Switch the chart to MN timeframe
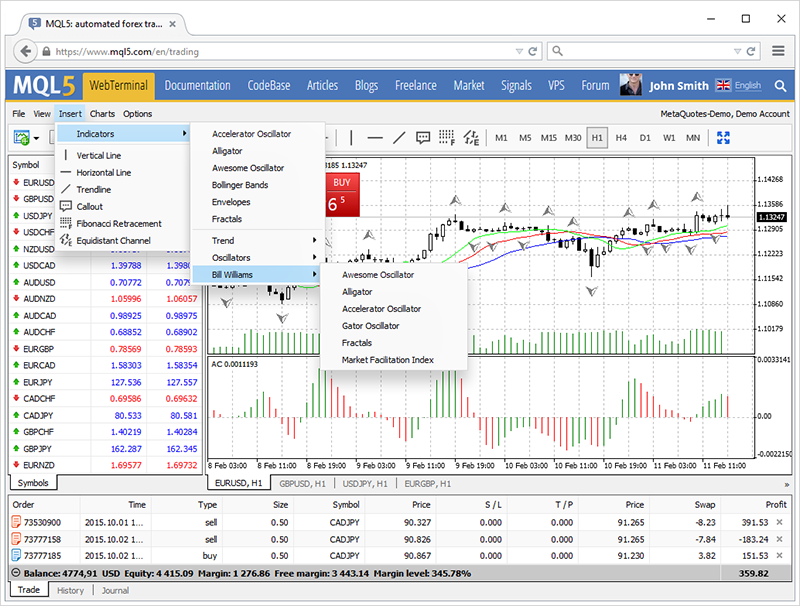 tap(692, 139)
